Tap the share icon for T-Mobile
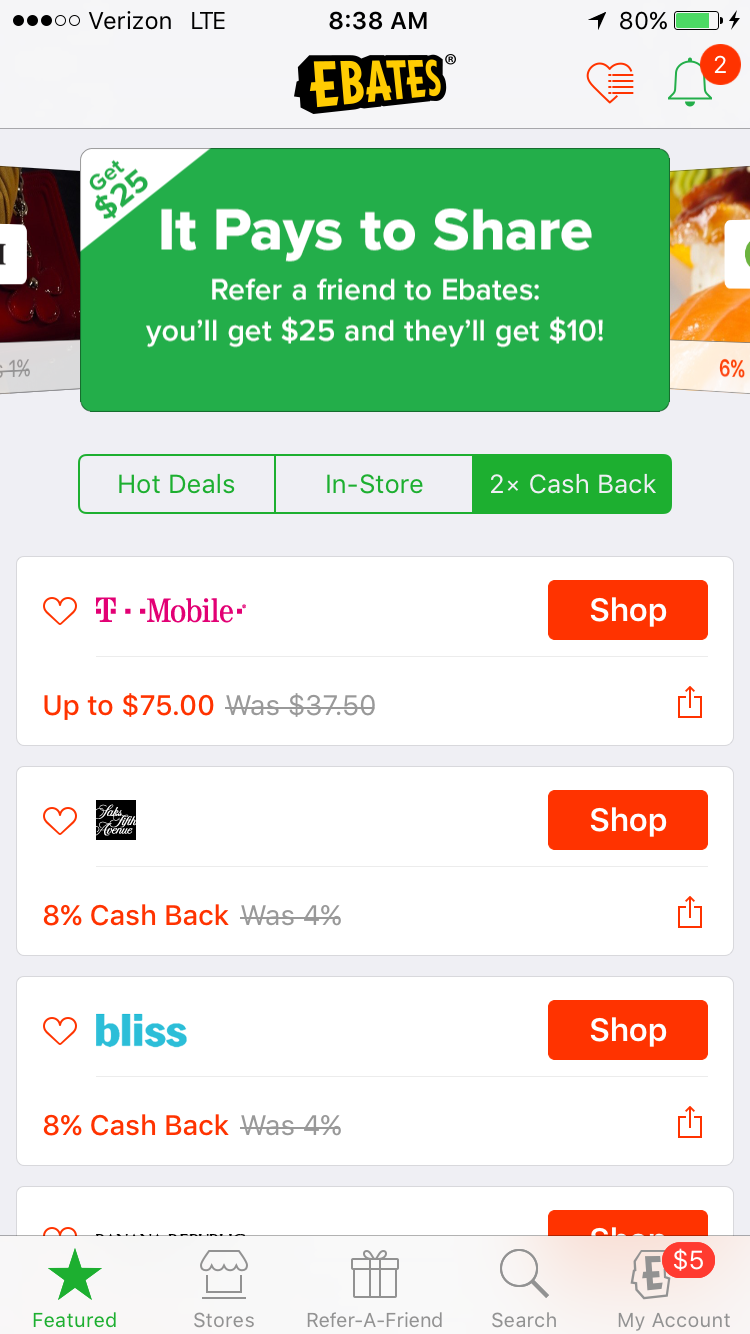 [x=690, y=704]
